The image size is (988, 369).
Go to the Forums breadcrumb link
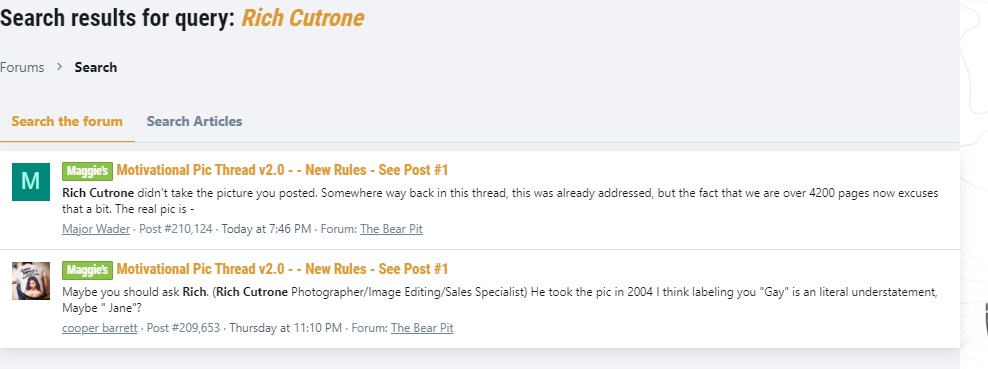tap(22, 67)
